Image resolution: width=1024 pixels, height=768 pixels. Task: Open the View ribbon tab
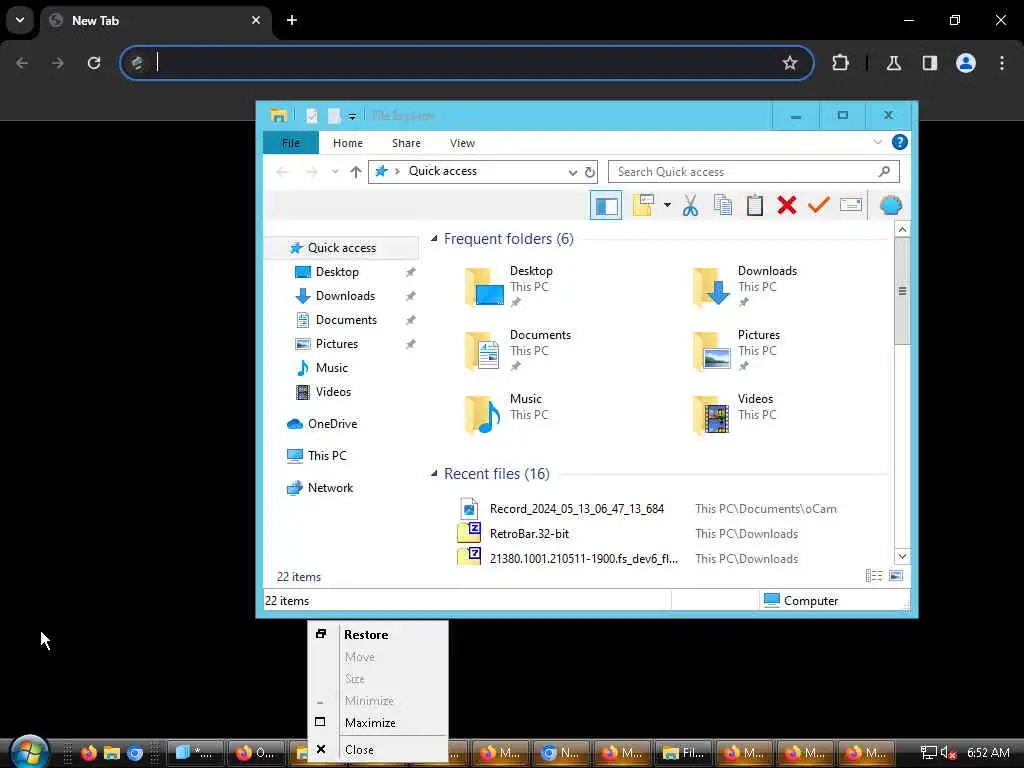[462, 143]
